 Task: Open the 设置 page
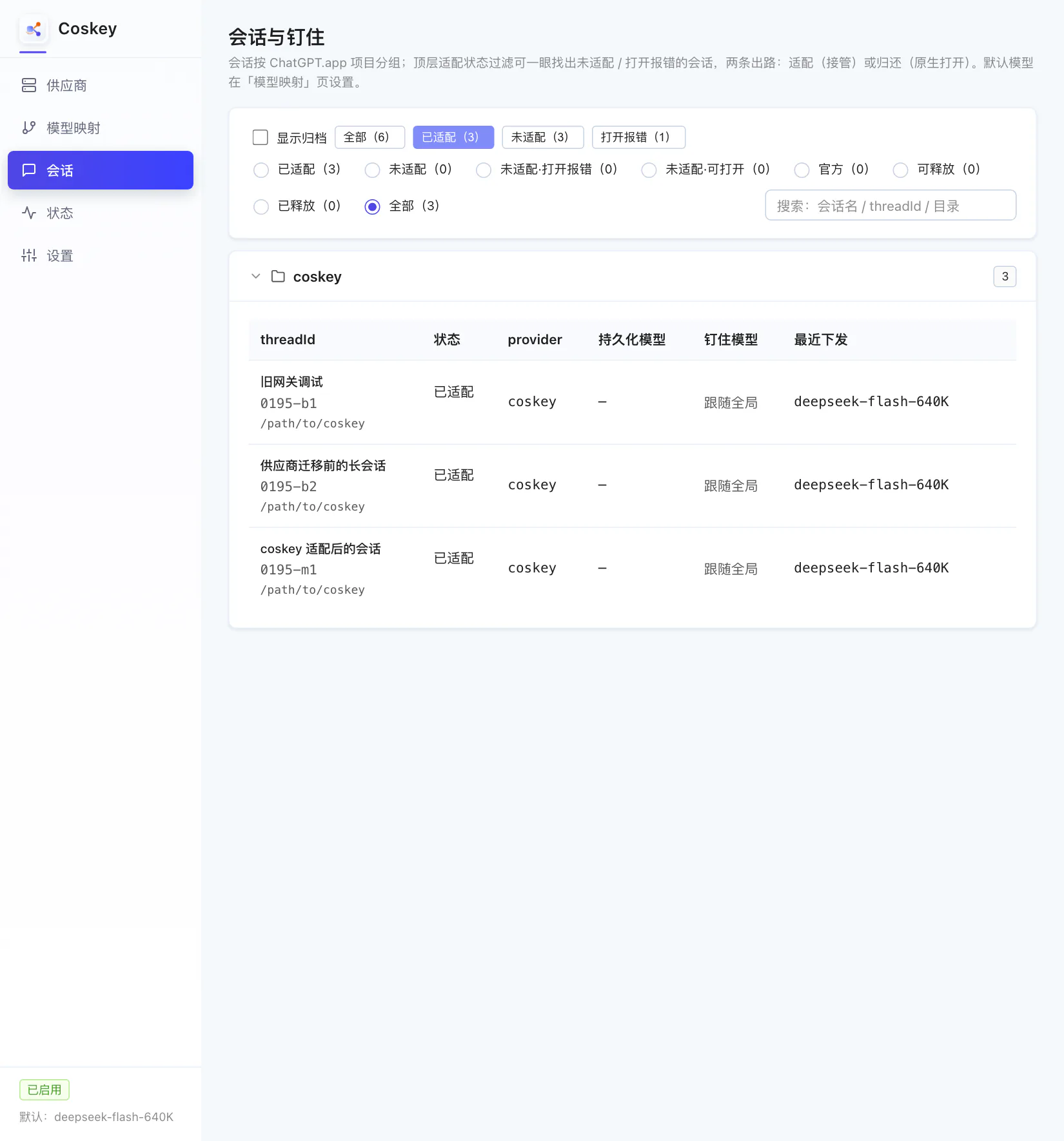(101, 255)
